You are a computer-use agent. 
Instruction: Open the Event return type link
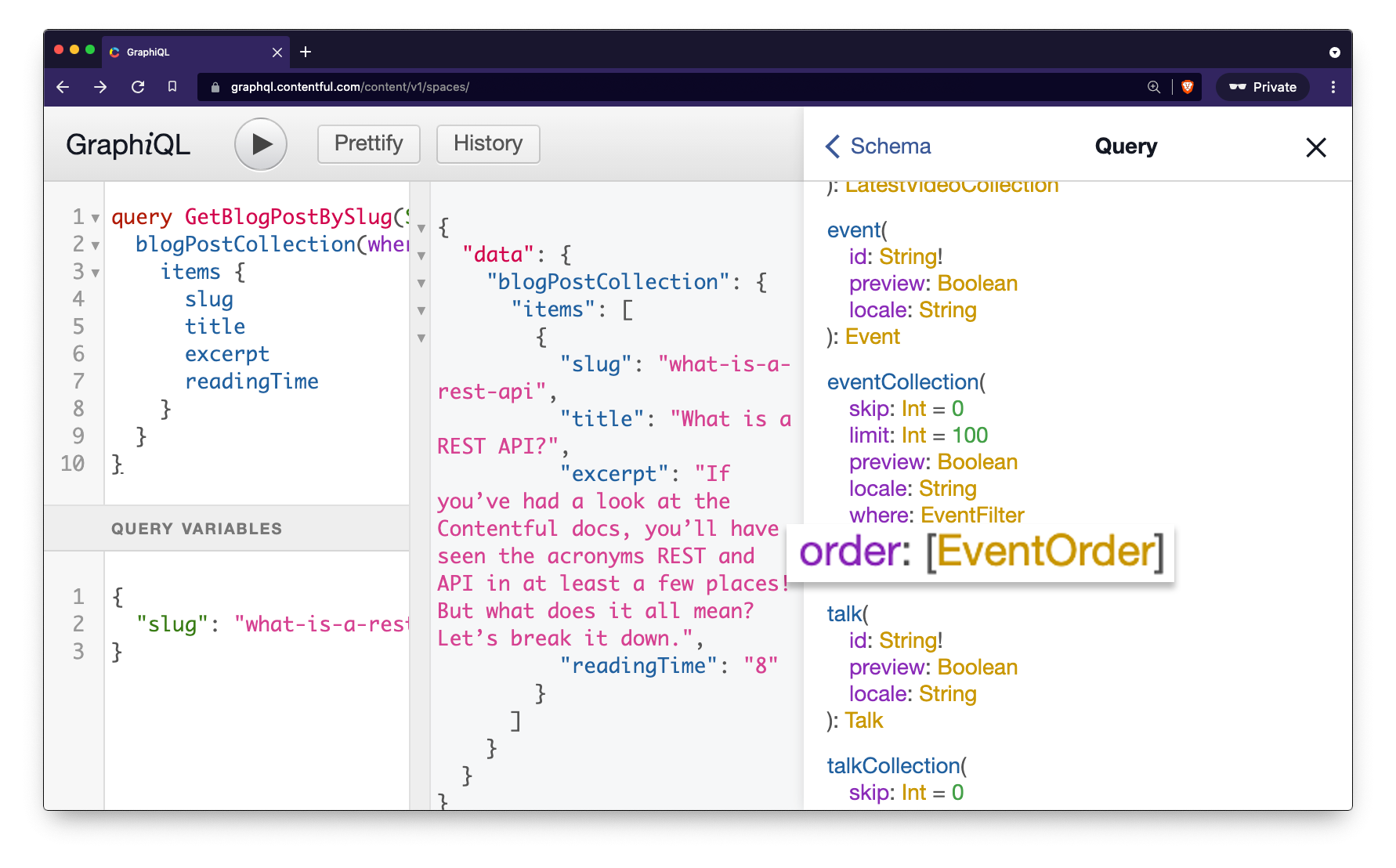pyautogui.click(x=873, y=337)
